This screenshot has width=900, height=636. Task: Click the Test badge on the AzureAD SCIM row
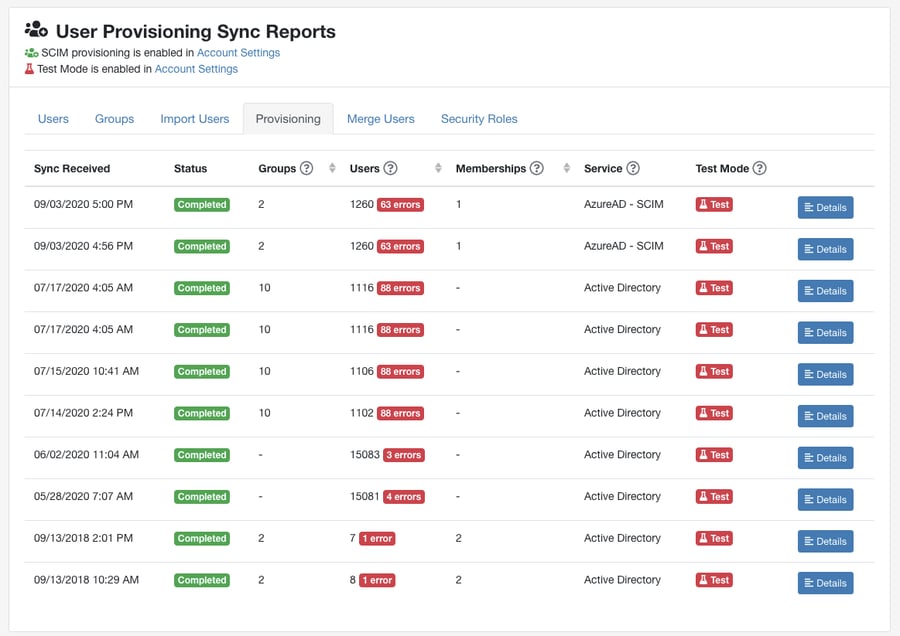(713, 204)
